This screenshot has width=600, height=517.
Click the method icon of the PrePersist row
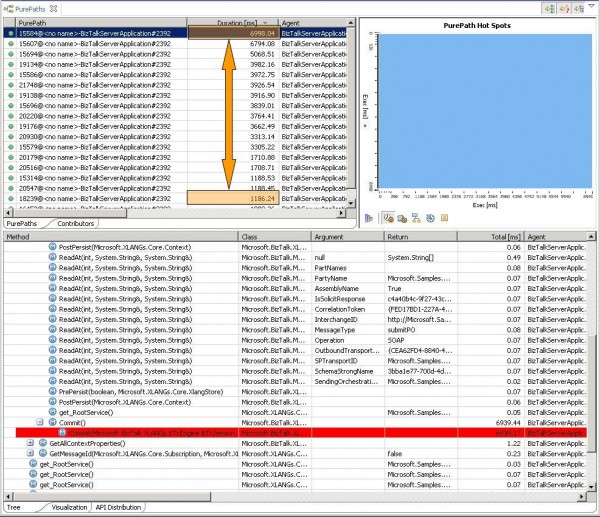[53, 391]
